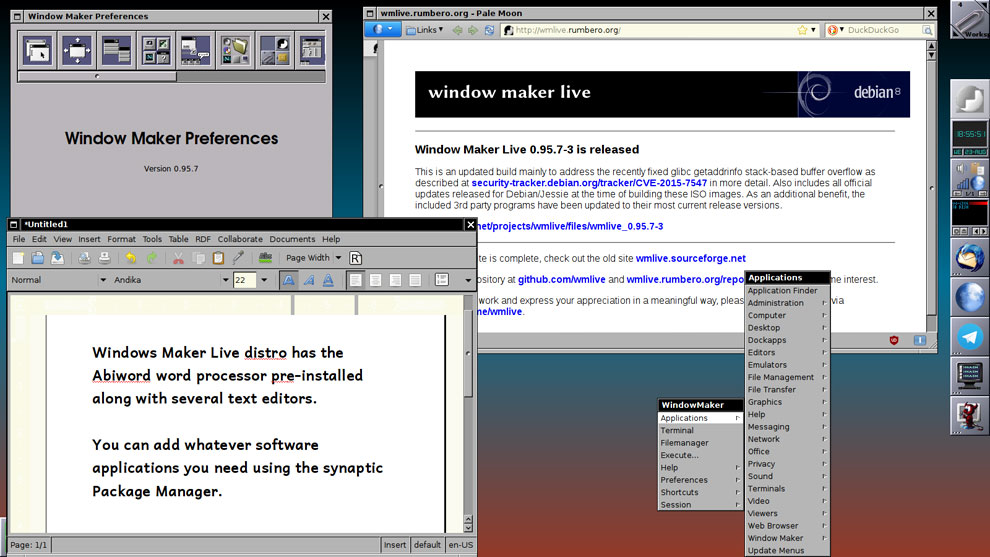
Task: Click the uBlock shield icon in status bar
Action: 894,340
